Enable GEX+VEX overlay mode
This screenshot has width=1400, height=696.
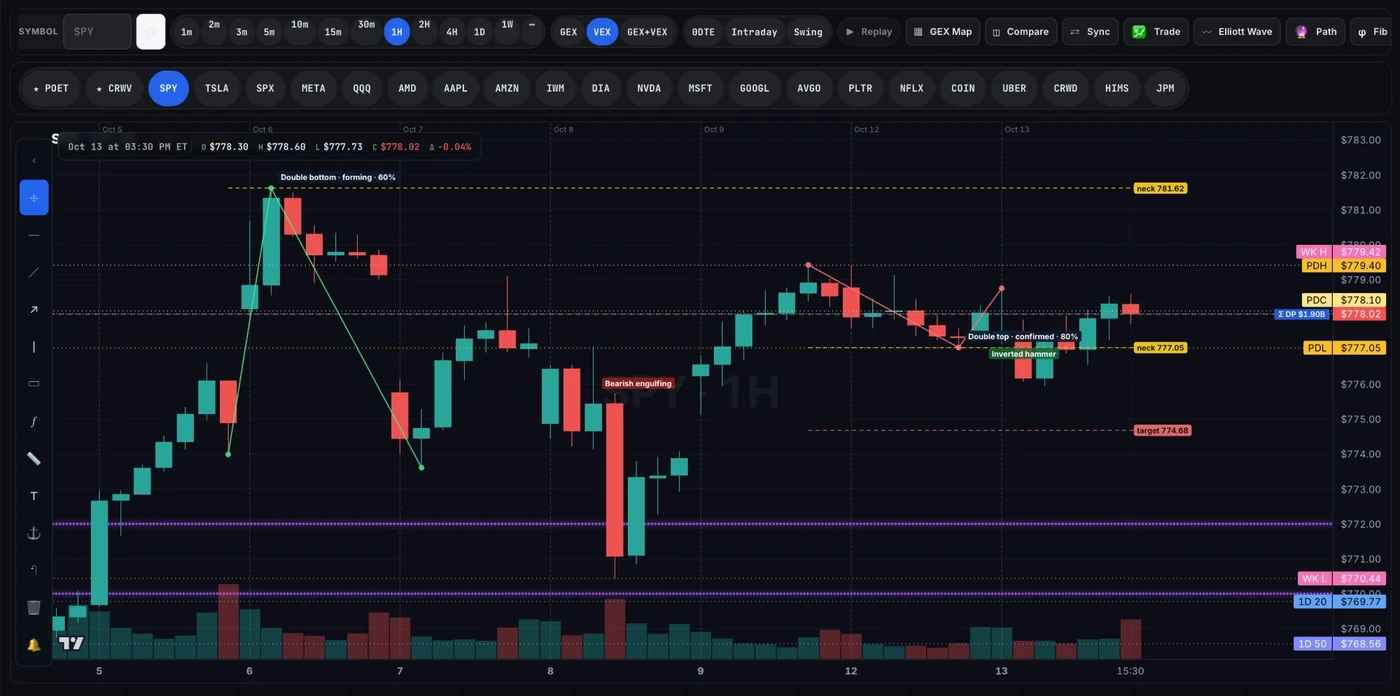coord(647,32)
